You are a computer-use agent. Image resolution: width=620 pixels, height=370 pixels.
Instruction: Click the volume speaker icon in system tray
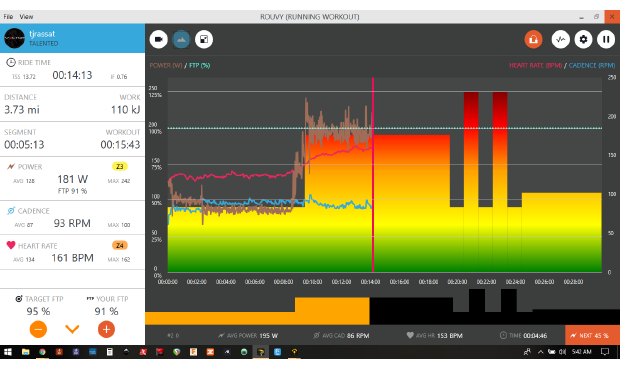562,352
